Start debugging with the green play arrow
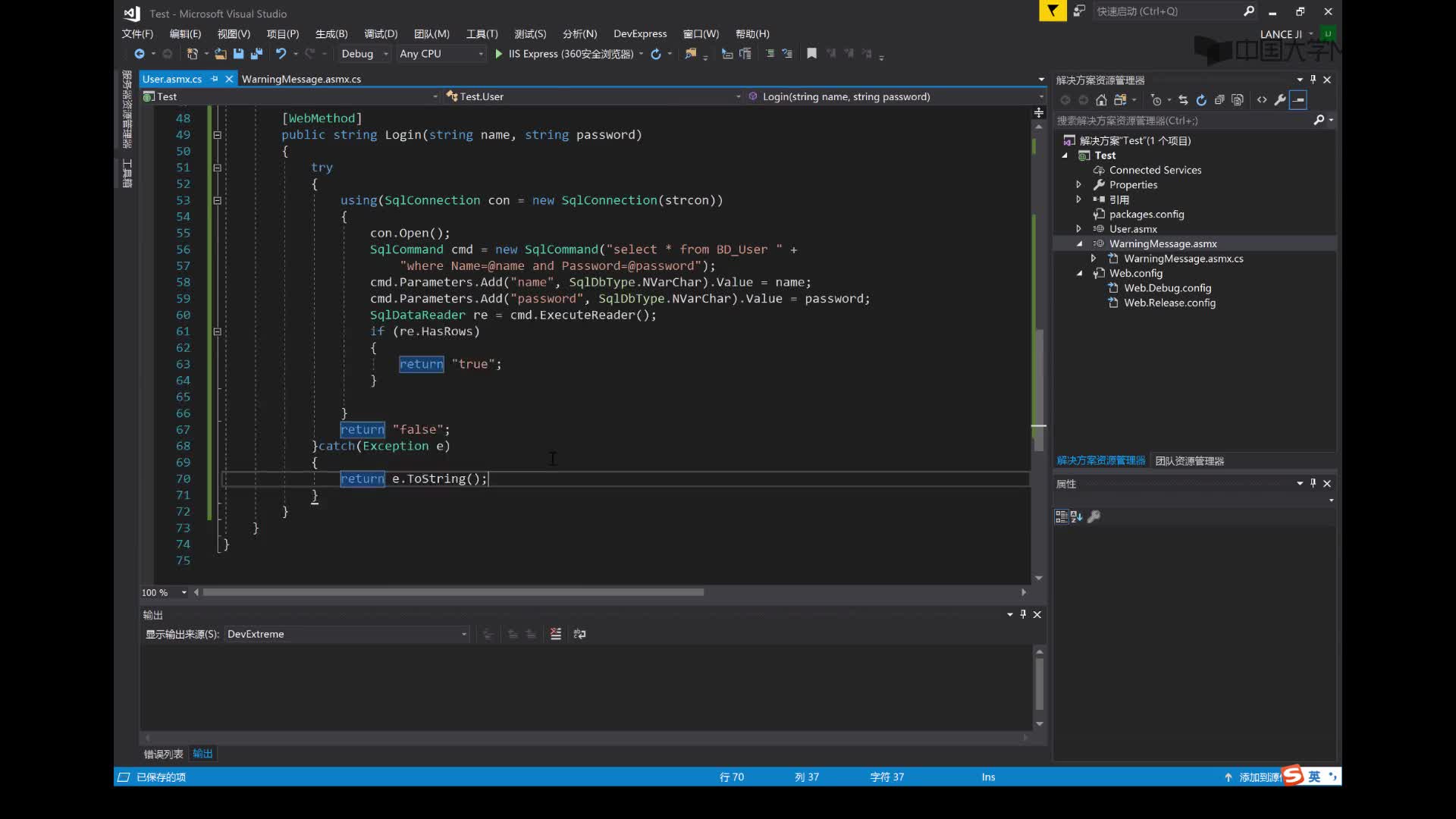Viewport: 1456px width, 819px height. point(498,54)
